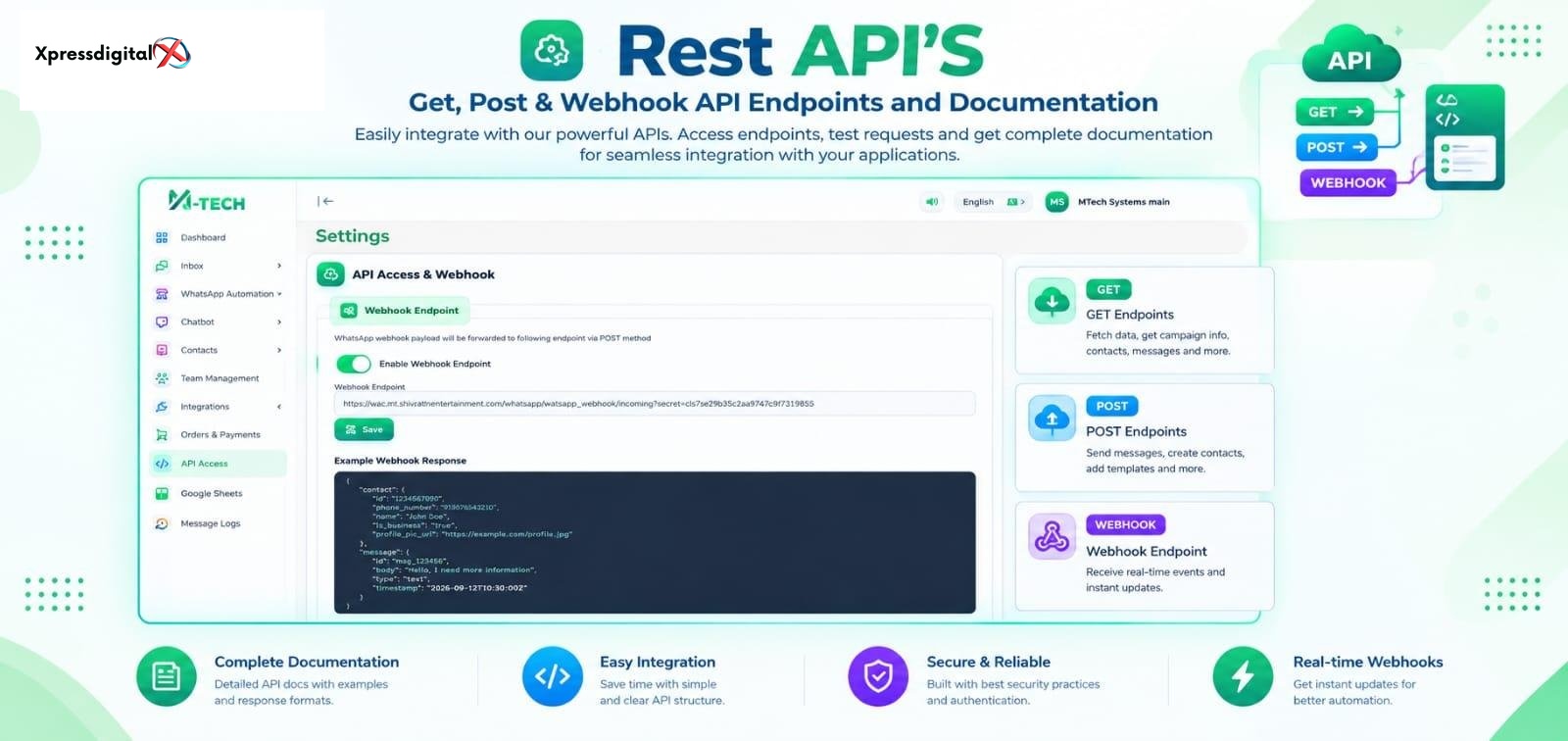Click the GET Endpoints cloud download icon
This screenshot has height=741, width=1568.
click(1052, 300)
